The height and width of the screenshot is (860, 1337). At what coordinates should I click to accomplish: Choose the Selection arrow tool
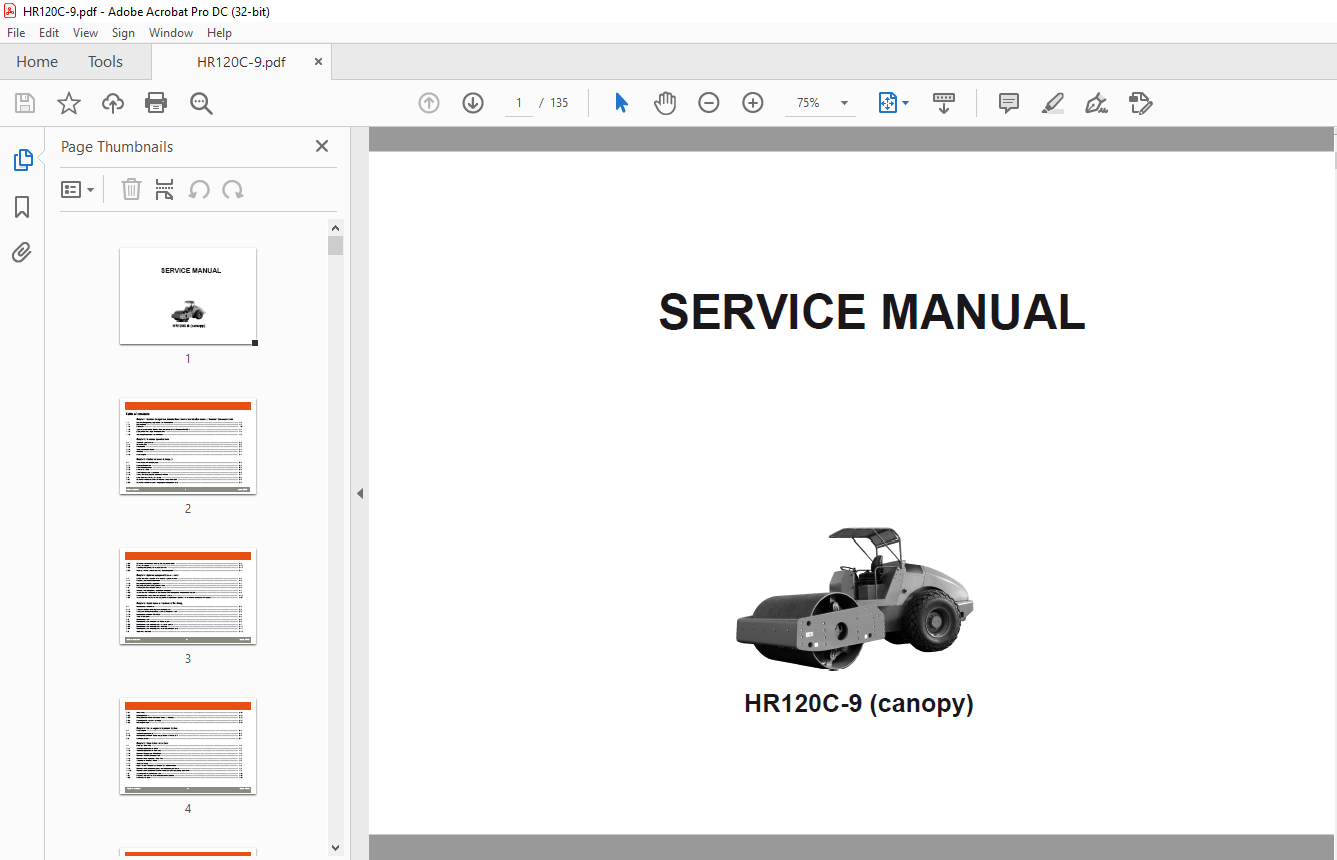621,103
